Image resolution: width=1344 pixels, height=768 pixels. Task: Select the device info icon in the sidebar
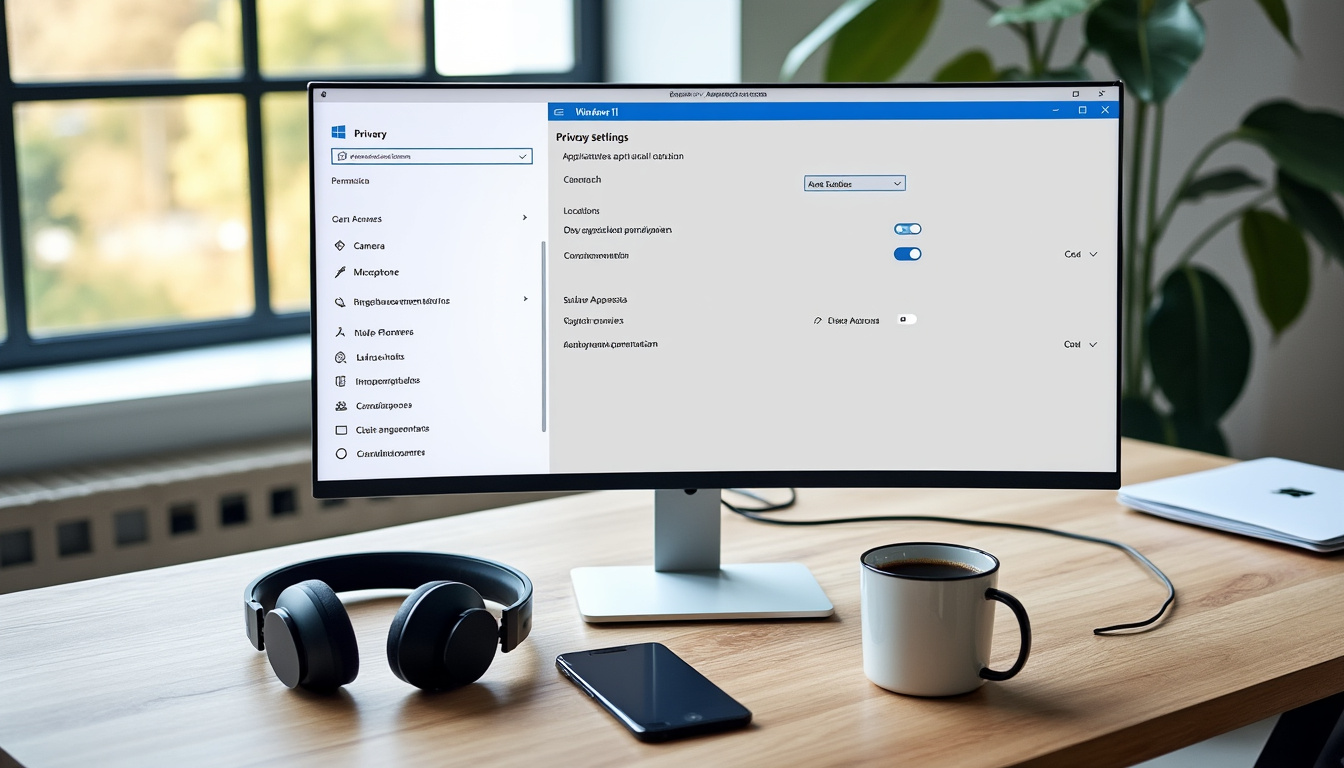click(x=339, y=380)
